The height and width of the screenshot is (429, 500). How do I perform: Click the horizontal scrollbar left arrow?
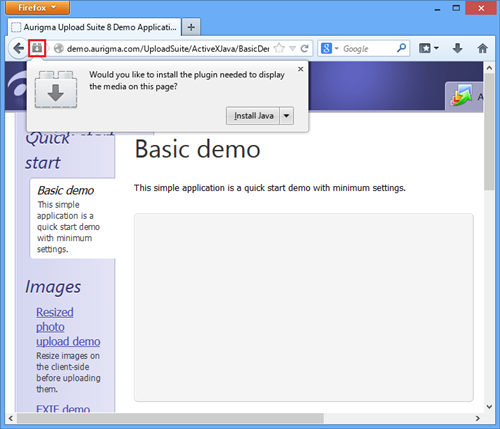click(11, 418)
